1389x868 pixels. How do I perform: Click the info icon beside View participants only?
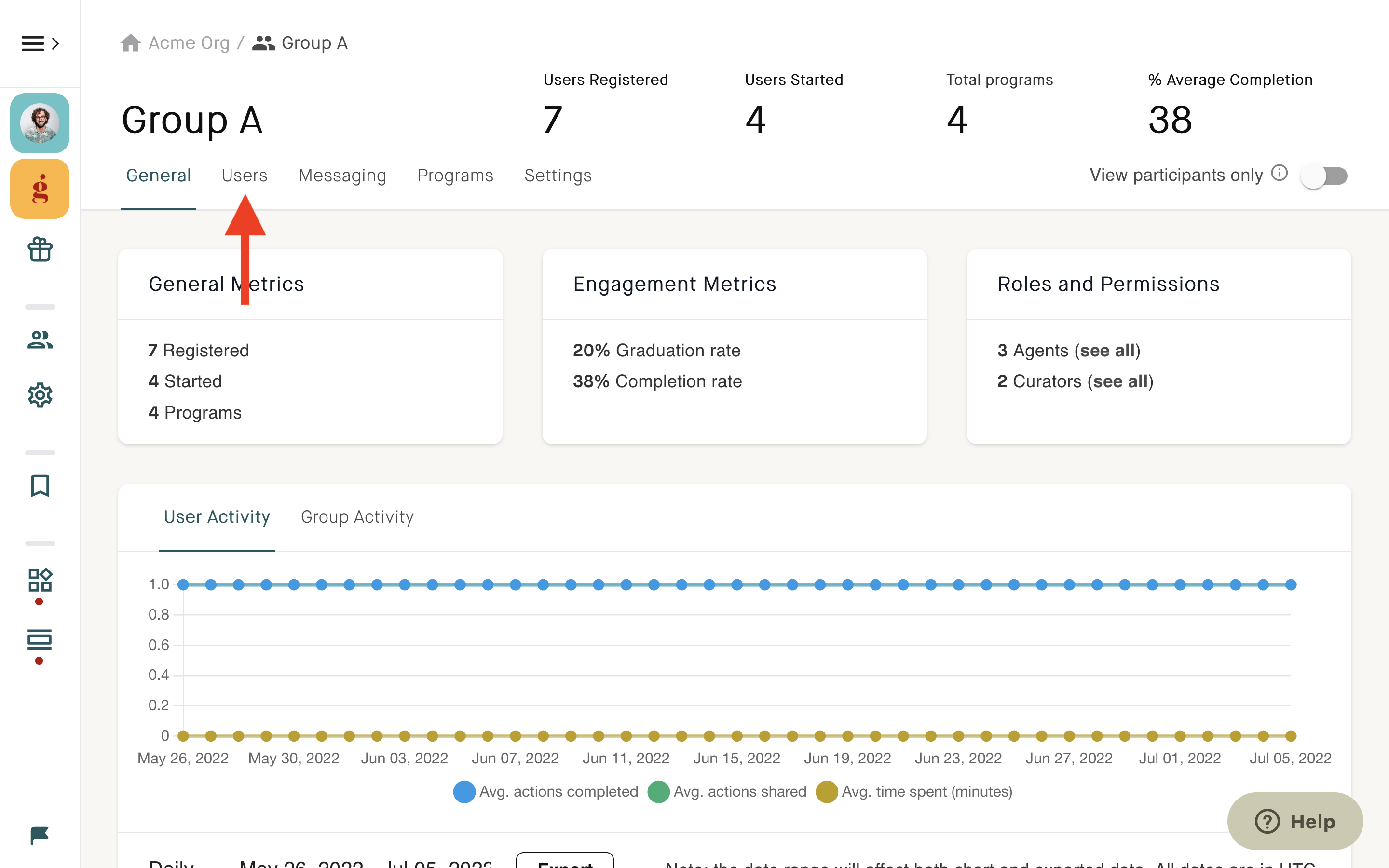tap(1280, 173)
